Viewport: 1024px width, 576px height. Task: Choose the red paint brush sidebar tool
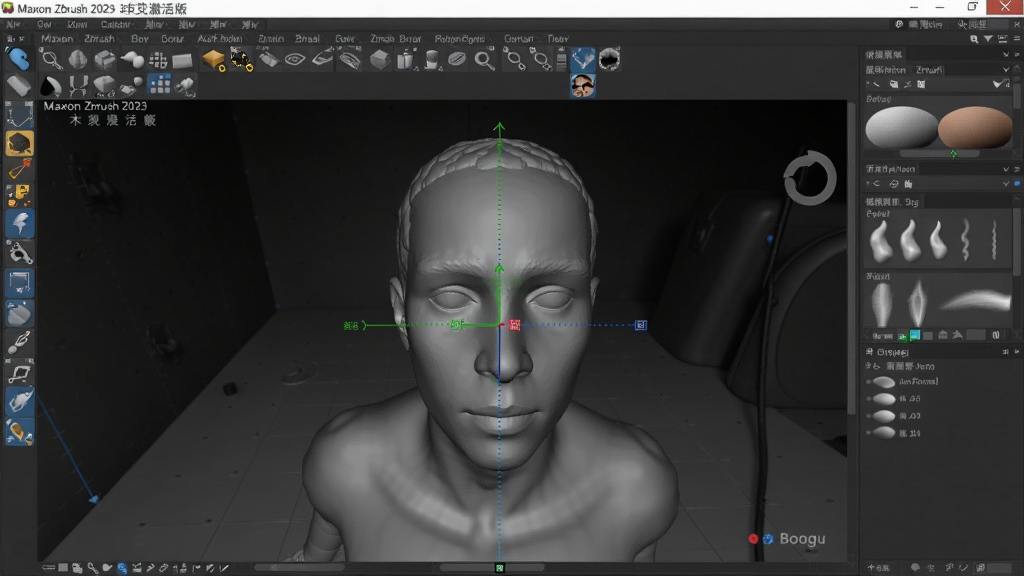pyautogui.click(x=19, y=169)
